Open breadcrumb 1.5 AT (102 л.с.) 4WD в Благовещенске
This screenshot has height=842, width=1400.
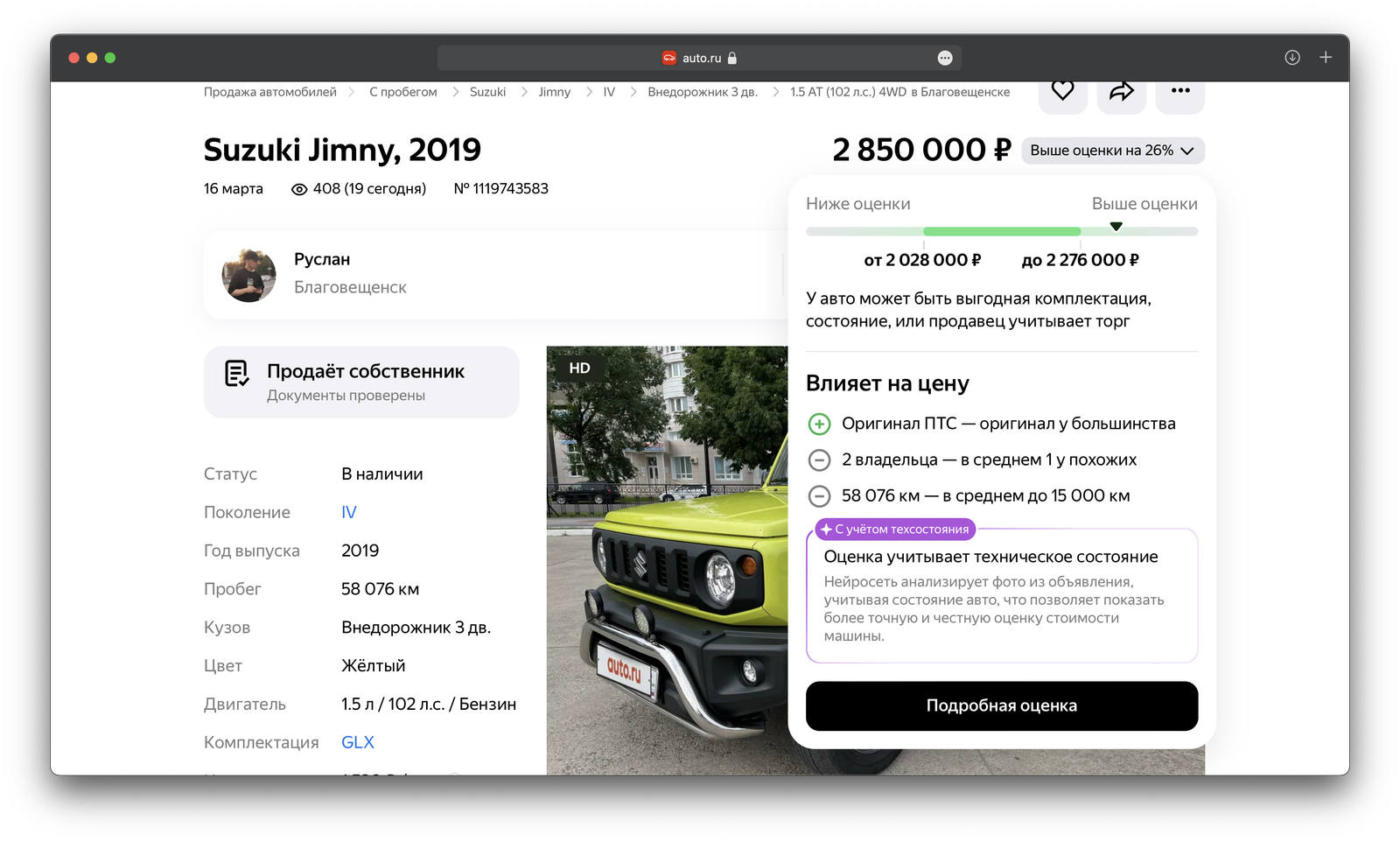click(899, 92)
